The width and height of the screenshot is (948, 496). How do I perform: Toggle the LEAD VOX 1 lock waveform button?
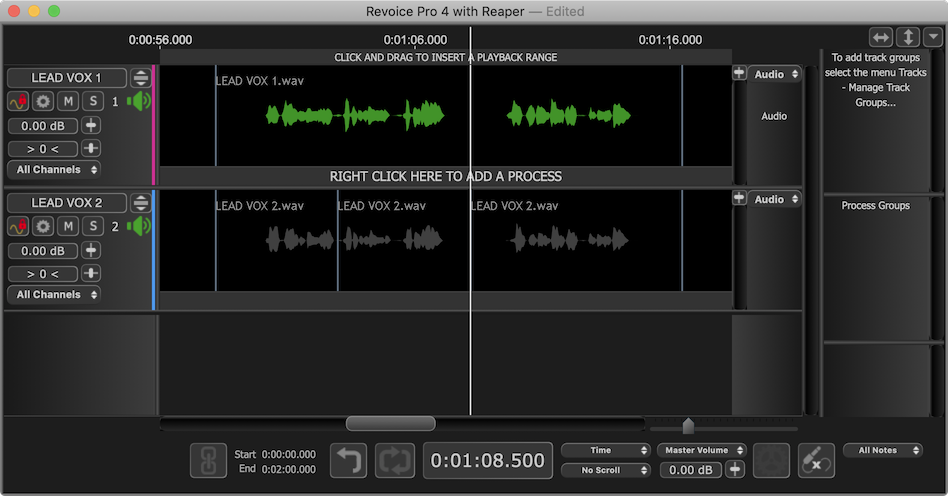coord(19,101)
